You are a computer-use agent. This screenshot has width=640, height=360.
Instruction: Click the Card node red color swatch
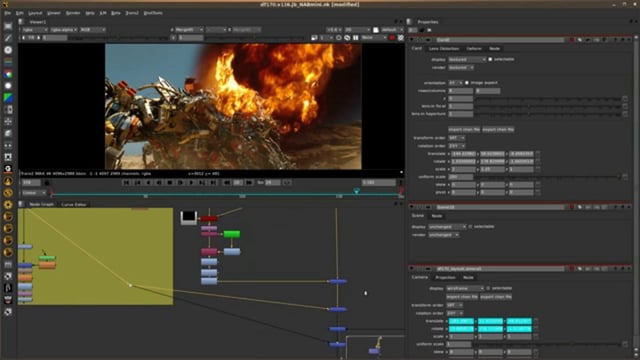click(x=571, y=40)
